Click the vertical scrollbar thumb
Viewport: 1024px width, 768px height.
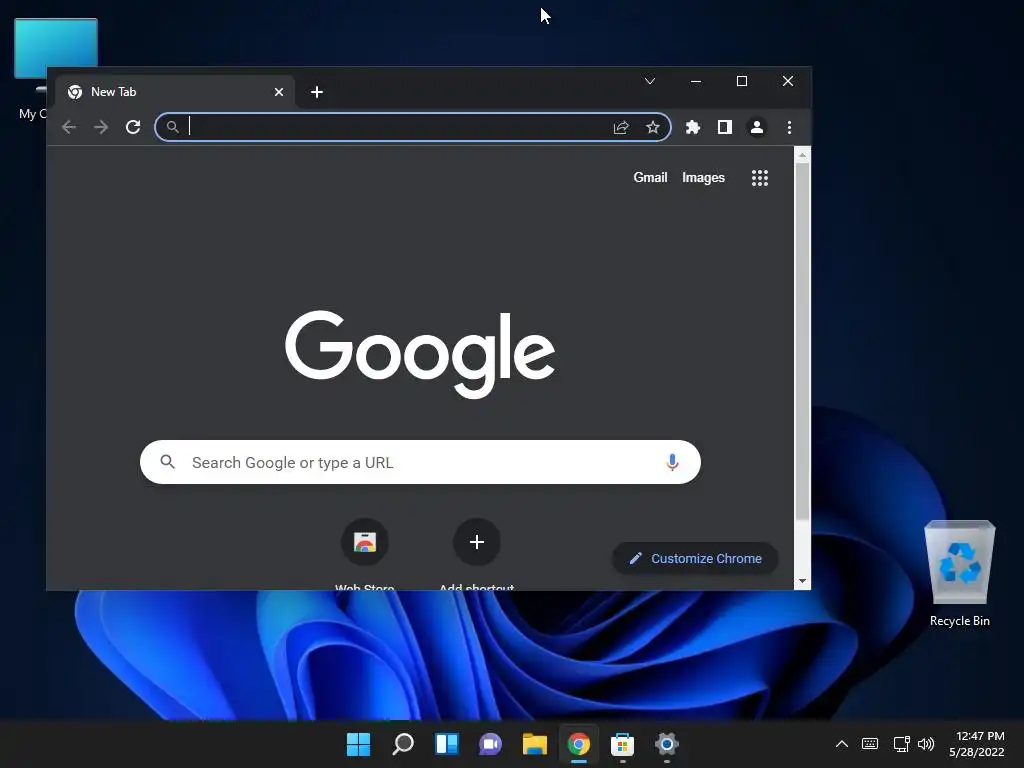[x=802, y=342]
